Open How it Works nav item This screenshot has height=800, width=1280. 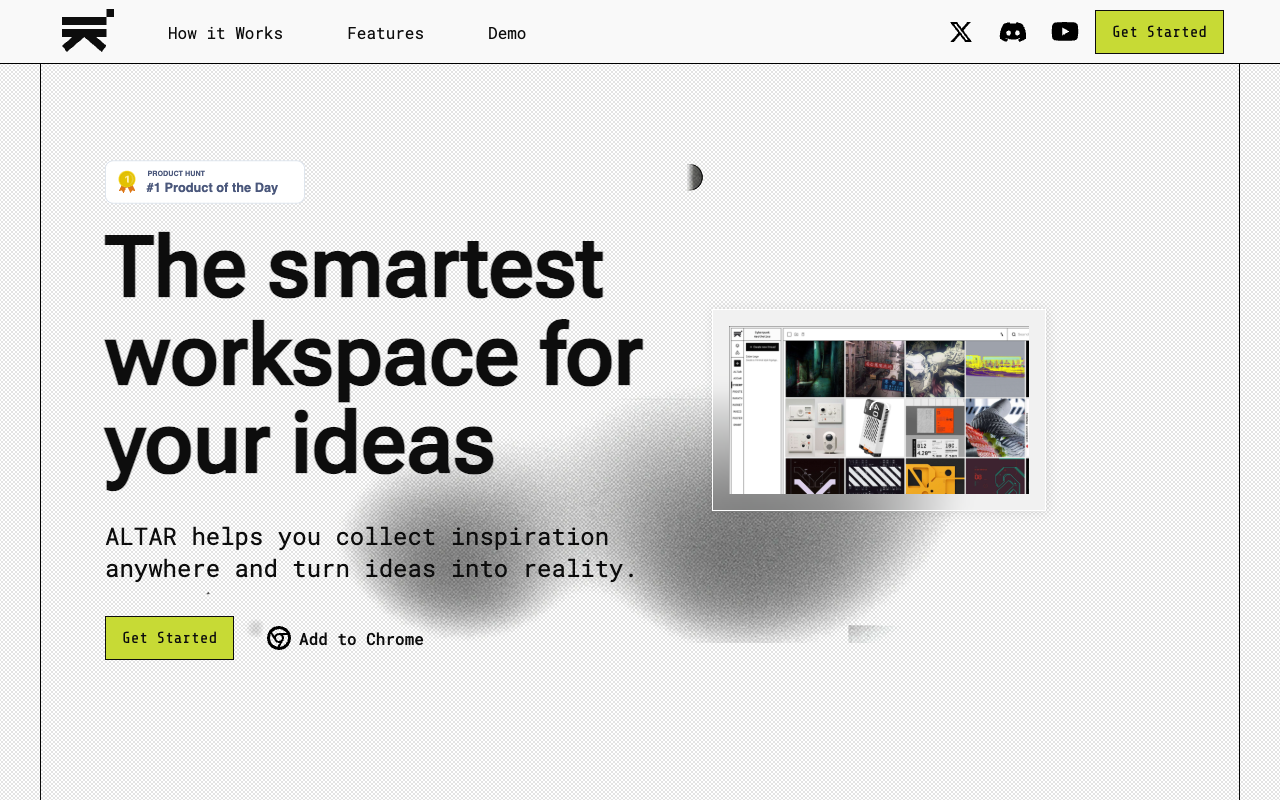(225, 33)
